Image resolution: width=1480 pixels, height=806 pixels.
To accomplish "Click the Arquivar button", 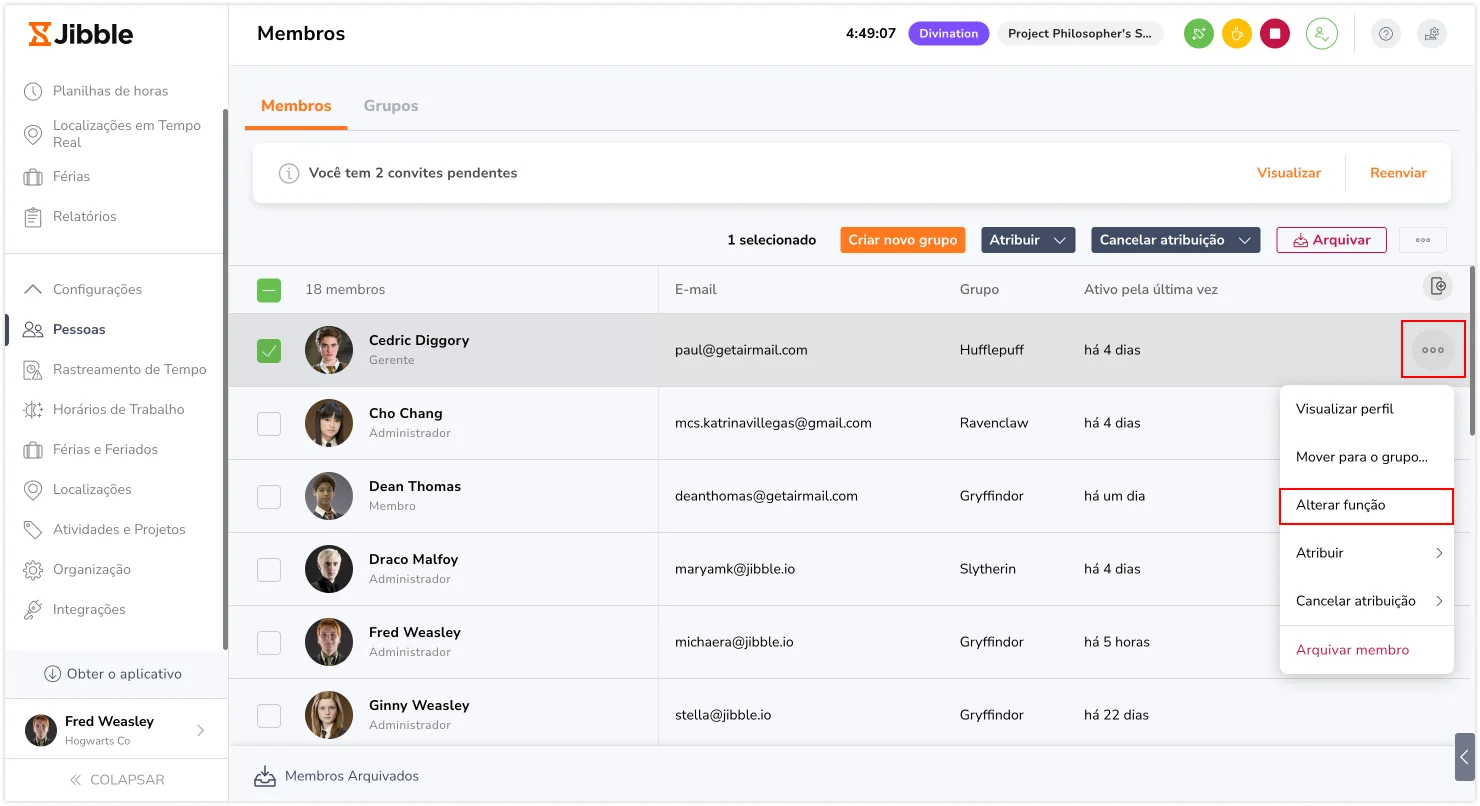I will click(1331, 240).
